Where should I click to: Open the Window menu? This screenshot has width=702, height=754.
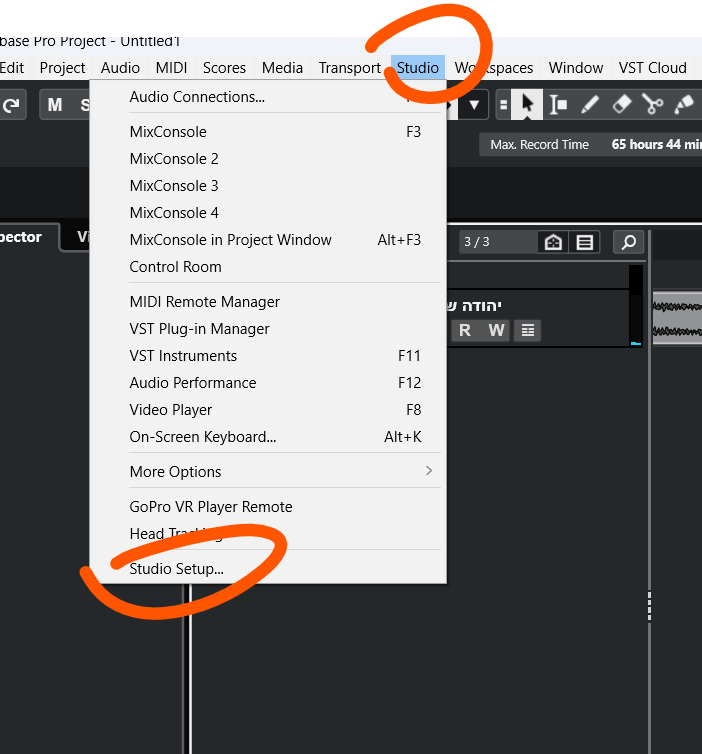click(576, 68)
